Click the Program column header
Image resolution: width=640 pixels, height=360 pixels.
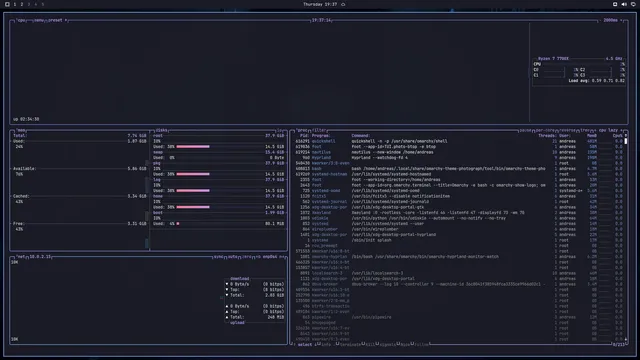coord(321,136)
